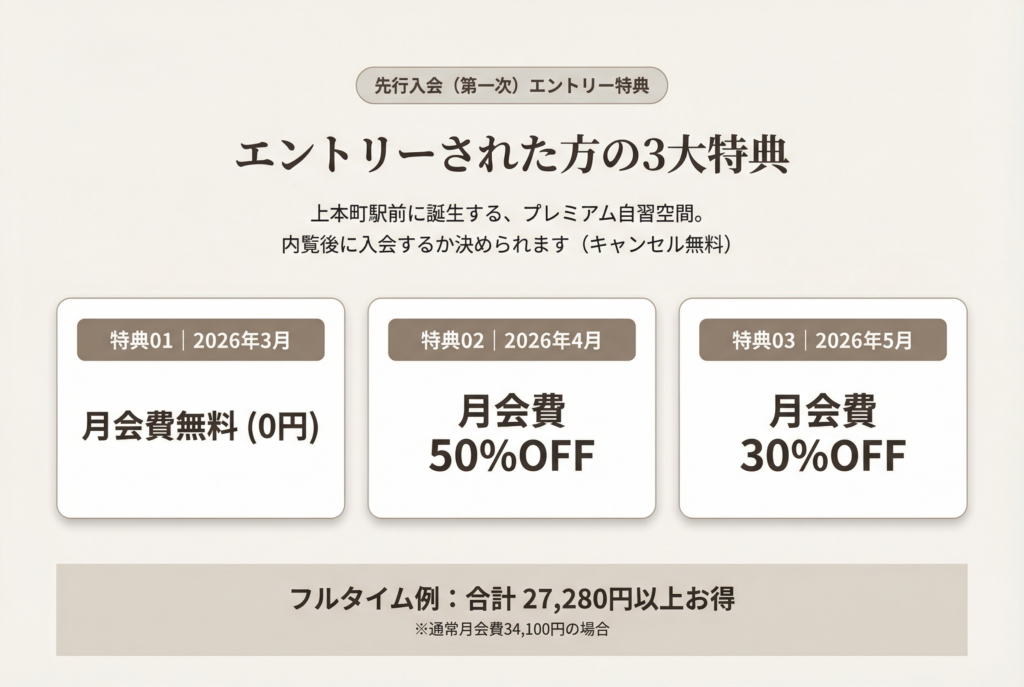
Task: Click the 月会費 50%OFF text
Action: (511, 433)
